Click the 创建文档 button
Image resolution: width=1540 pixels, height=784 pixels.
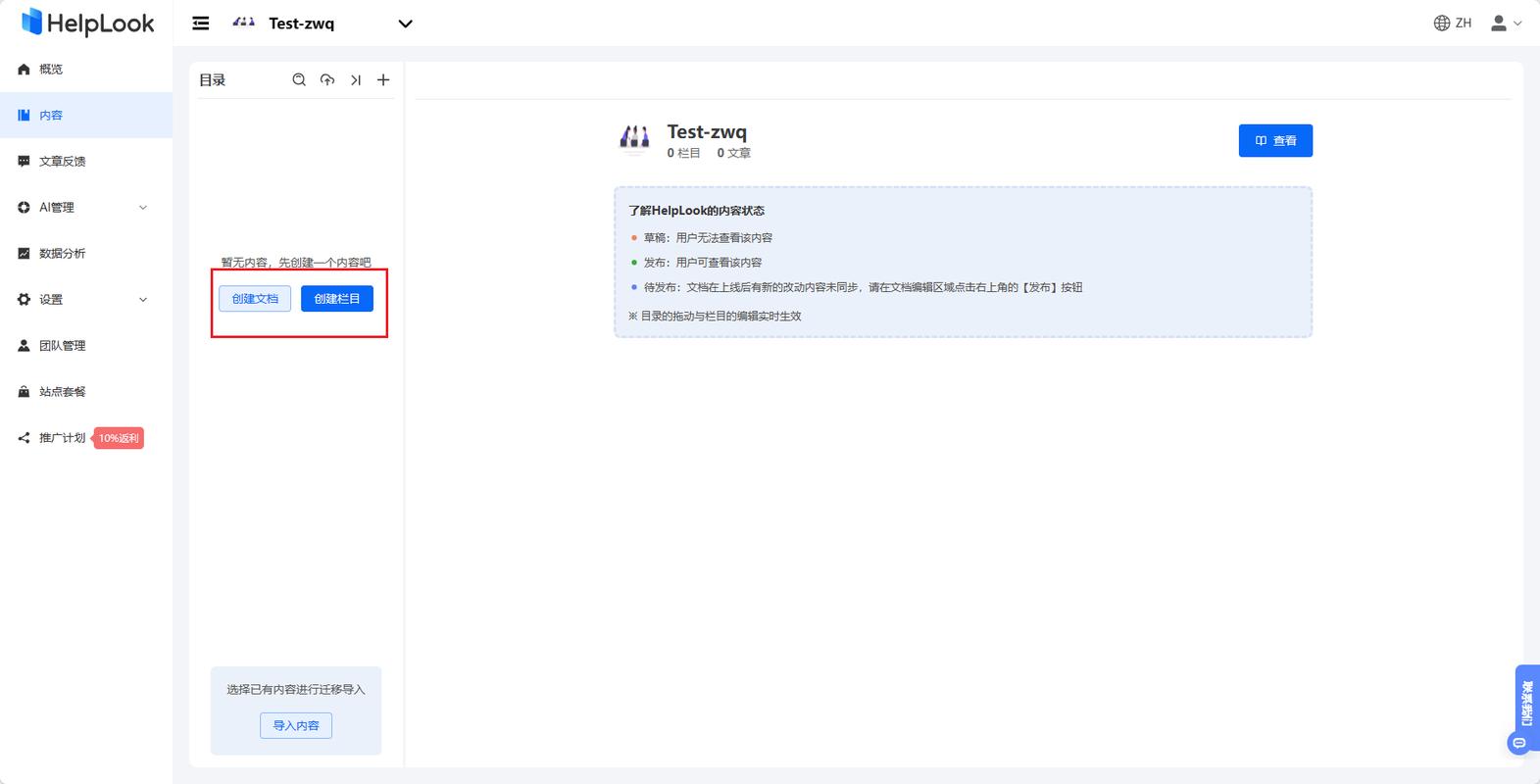[255, 299]
